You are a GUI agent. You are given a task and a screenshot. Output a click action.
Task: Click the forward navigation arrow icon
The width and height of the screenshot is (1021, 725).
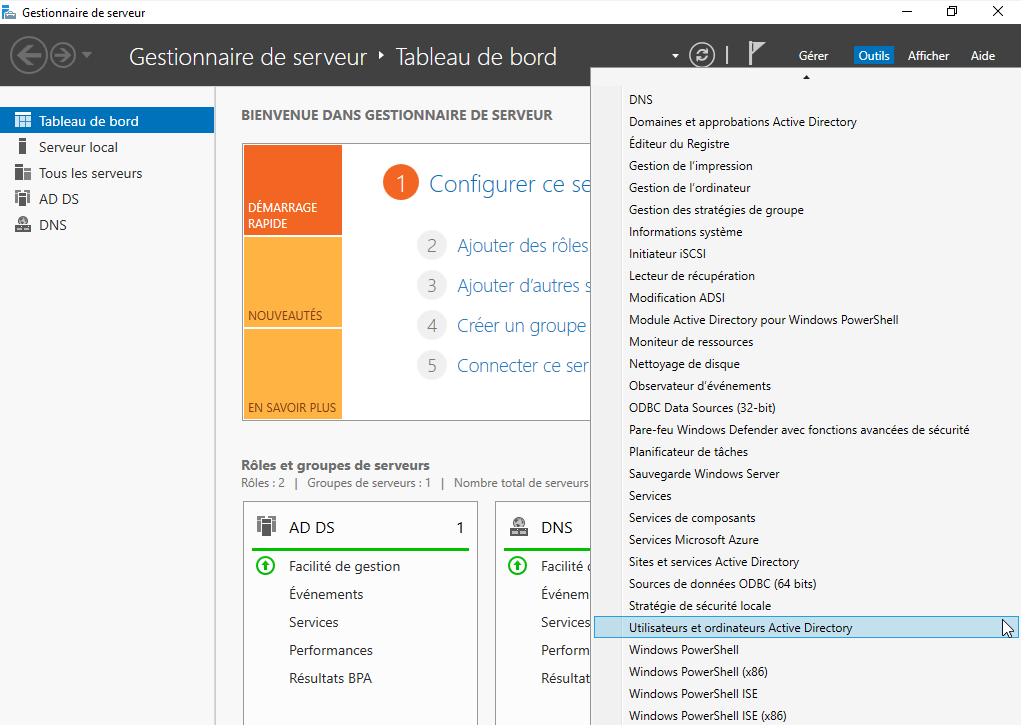pos(63,55)
